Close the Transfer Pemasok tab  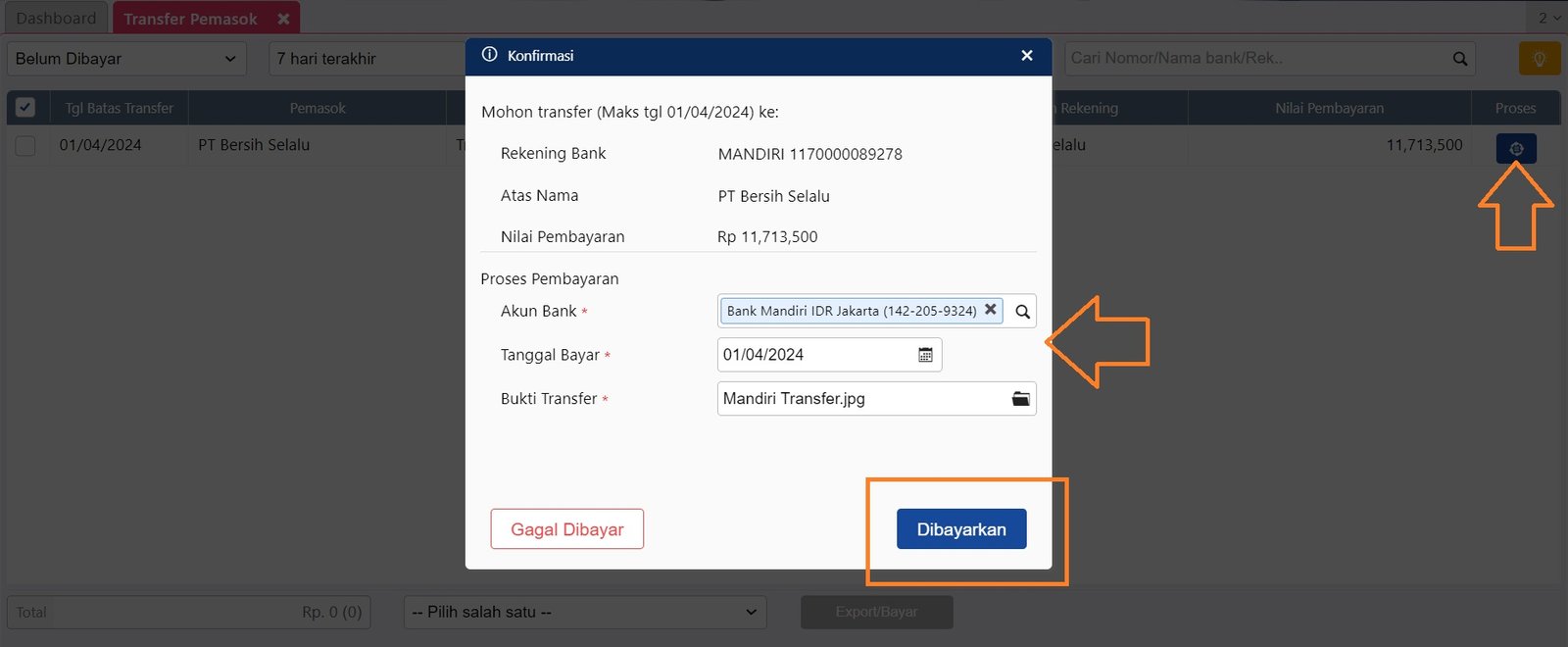(283, 19)
